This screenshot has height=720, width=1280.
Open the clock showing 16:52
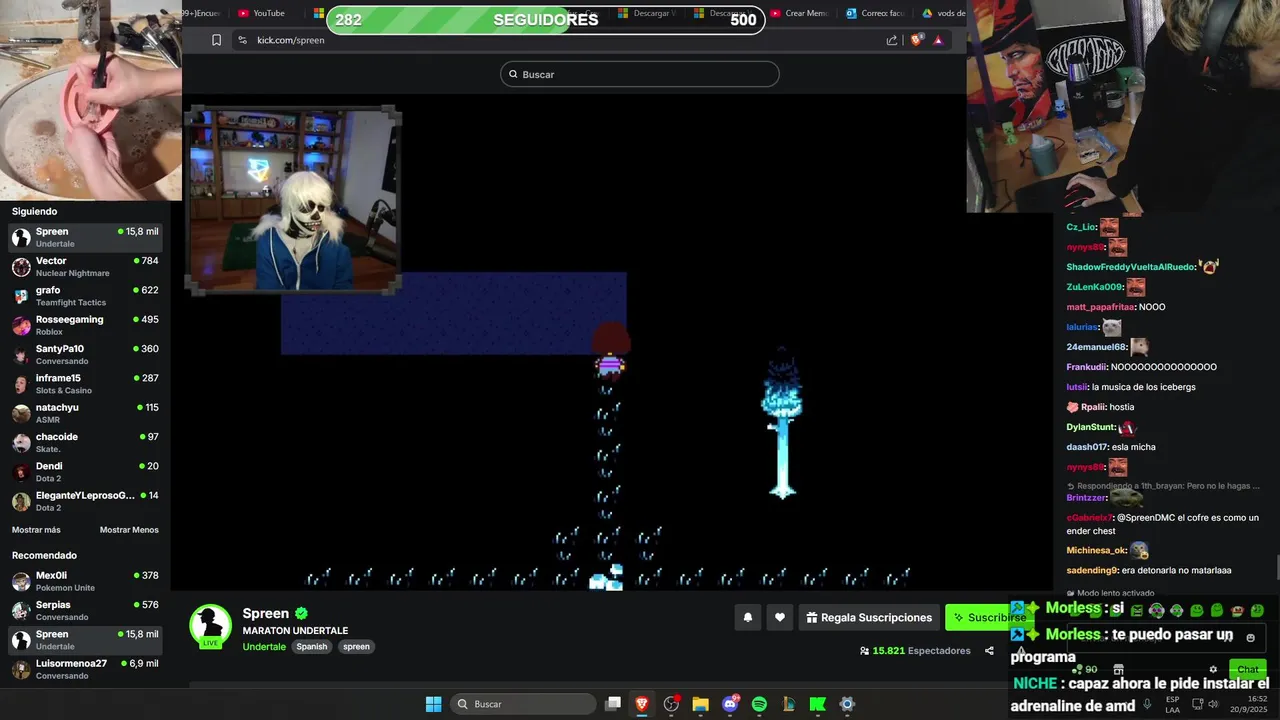click(x=1249, y=704)
